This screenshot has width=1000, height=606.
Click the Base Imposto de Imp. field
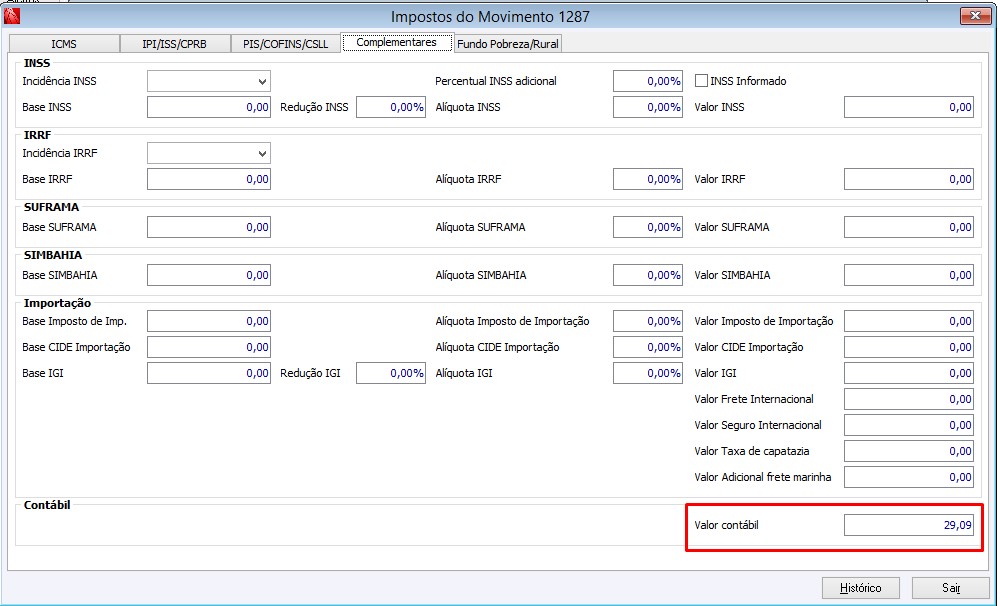point(209,321)
